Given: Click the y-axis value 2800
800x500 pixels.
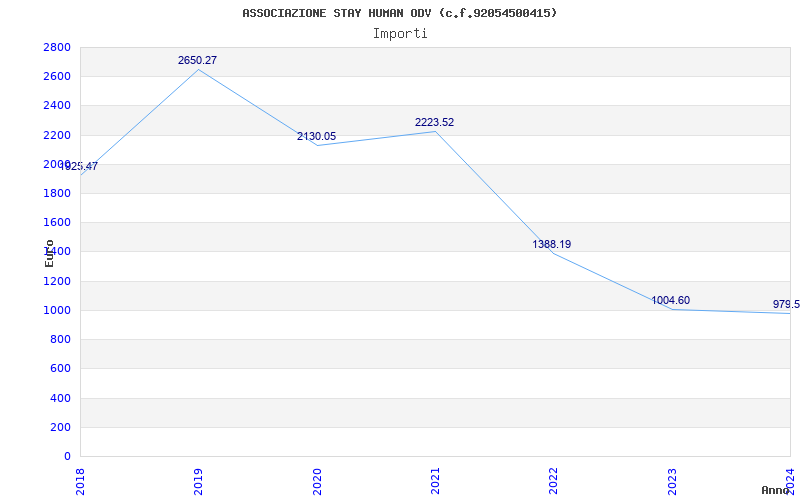Looking at the screenshot, I should click(x=57, y=47).
